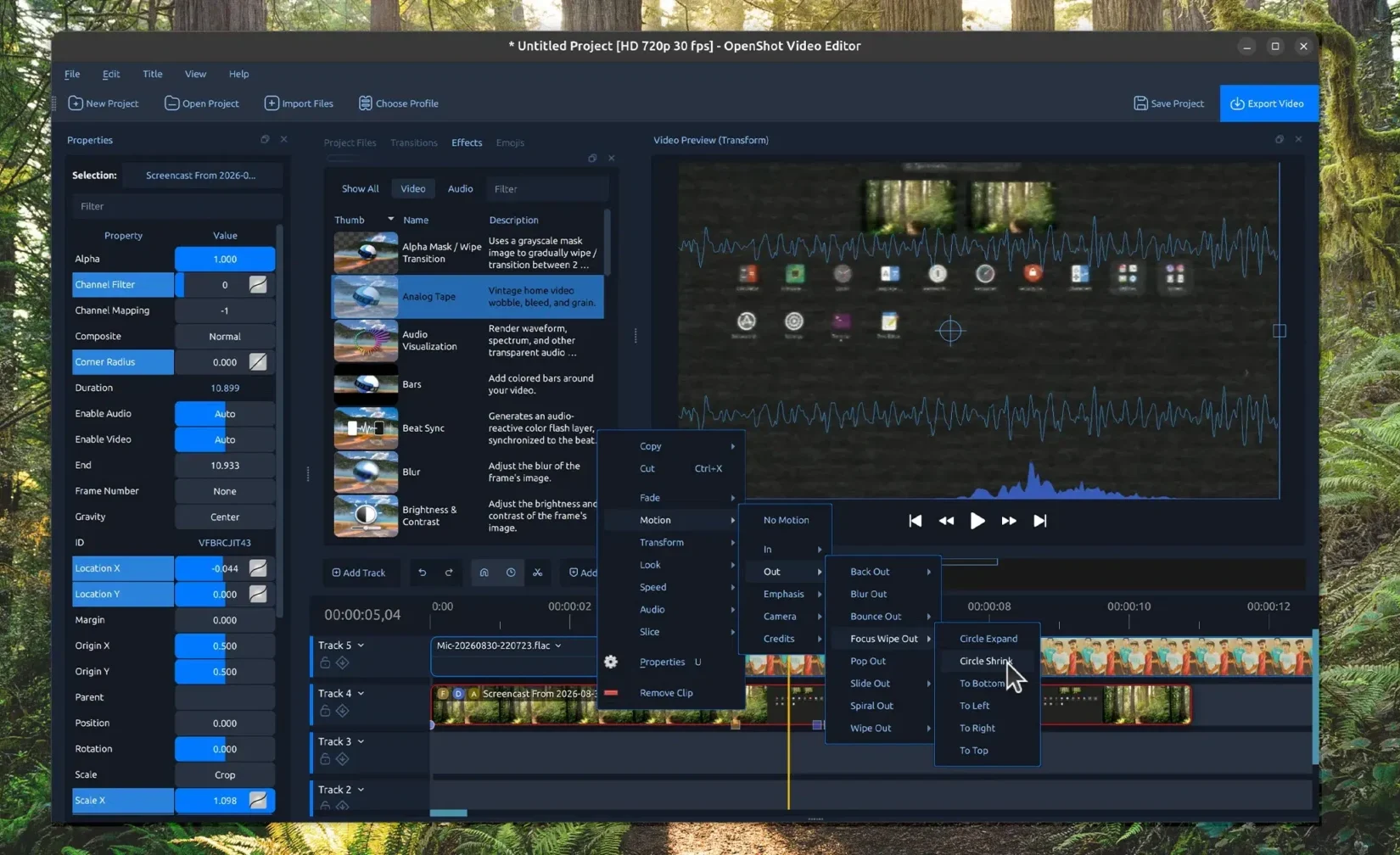Viewport: 1400px width, 855px height.
Task: Undock the Video Preview panel via float icon
Action: pyautogui.click(x=1280, y=139)
